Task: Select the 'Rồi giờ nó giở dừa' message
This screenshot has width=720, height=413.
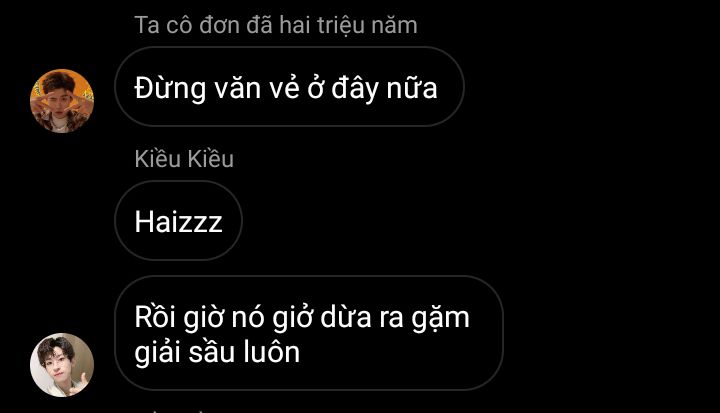Action: click(x=309, y=333)
